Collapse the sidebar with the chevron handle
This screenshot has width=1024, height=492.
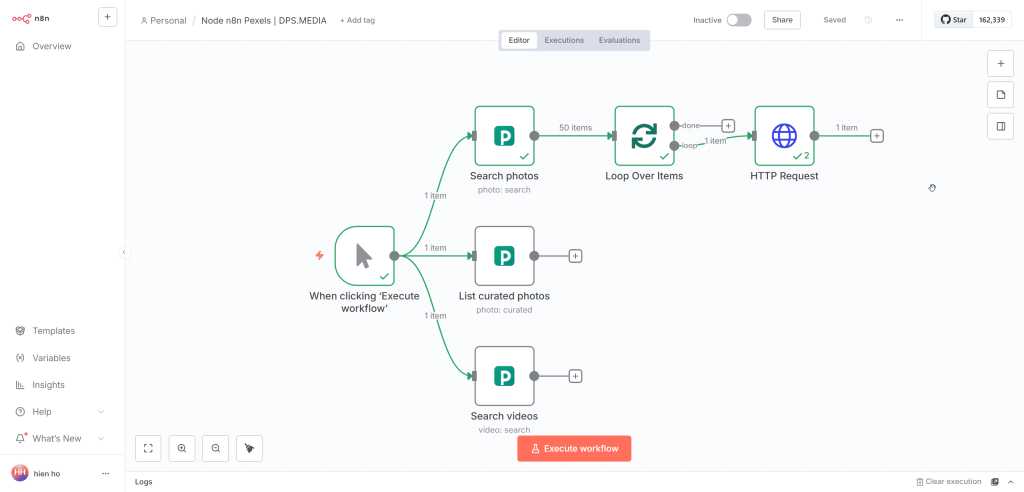124,252
